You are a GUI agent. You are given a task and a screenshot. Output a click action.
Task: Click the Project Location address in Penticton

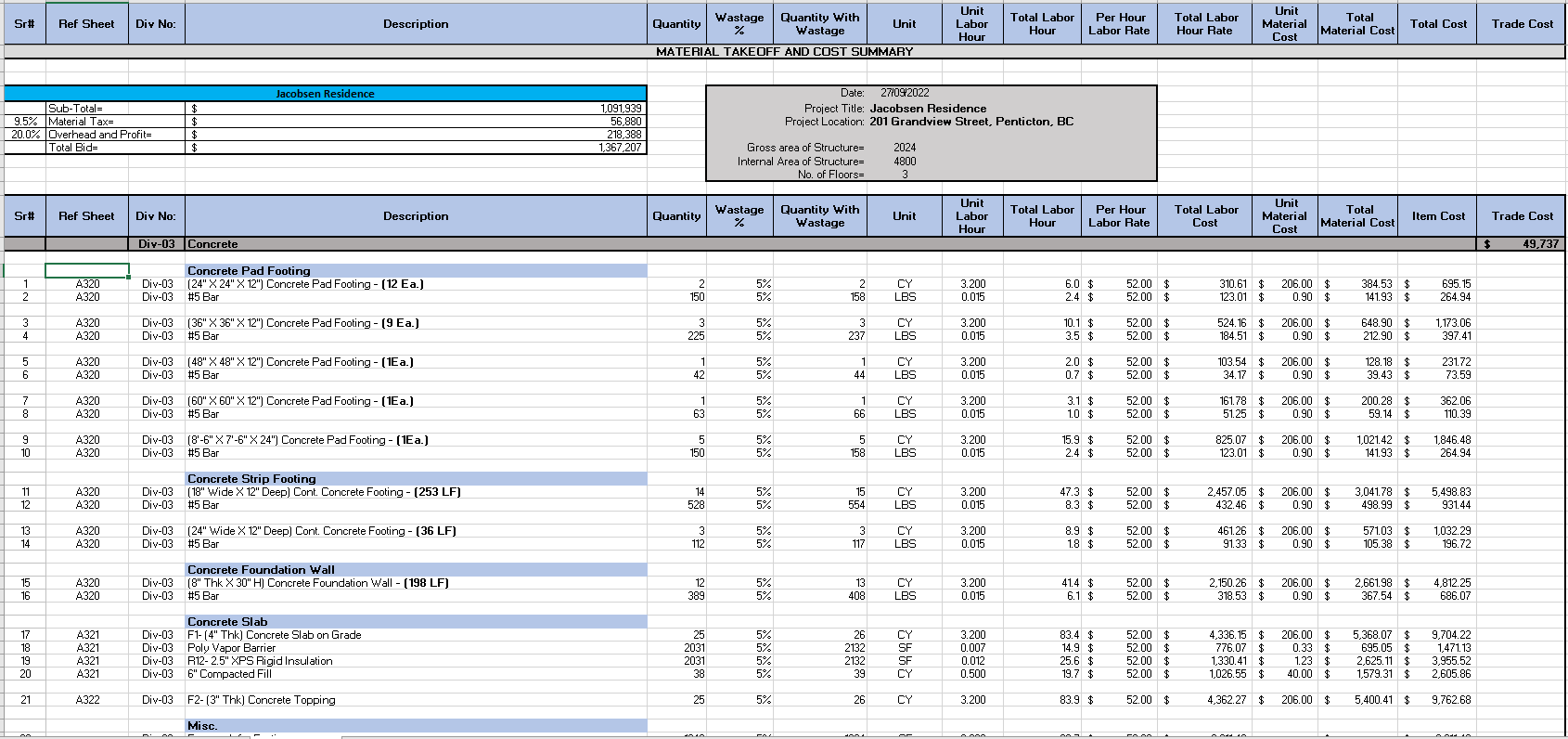pyautogui.click(x=971, y=122)
